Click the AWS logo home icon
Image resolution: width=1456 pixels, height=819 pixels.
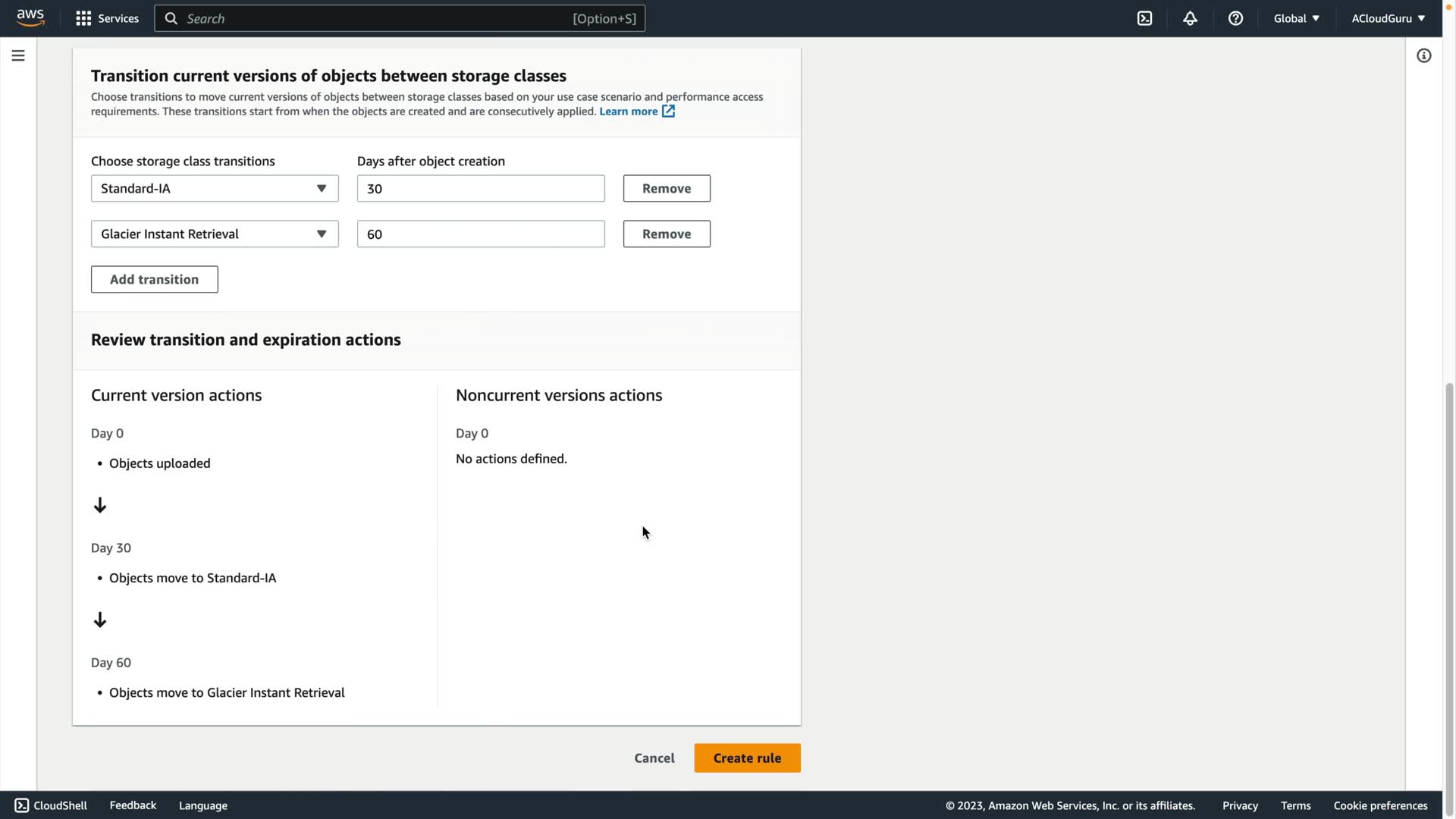point(30,17)
